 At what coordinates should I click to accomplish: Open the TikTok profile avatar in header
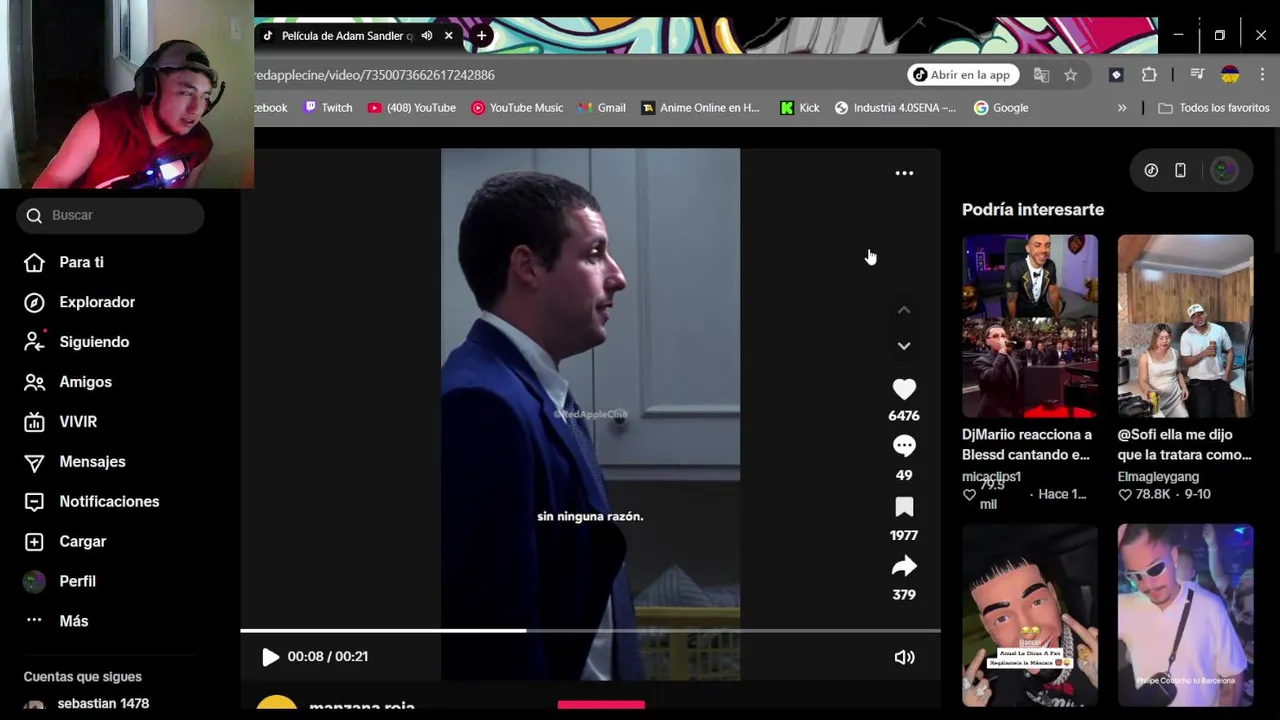point(1224,170)
